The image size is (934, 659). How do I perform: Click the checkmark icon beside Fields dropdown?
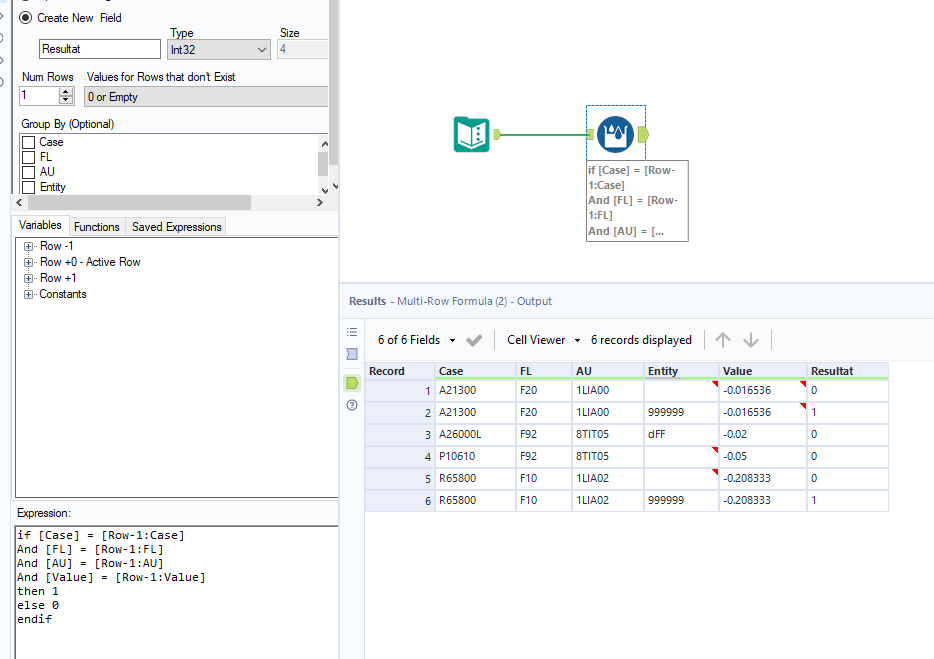pos(474,340)
